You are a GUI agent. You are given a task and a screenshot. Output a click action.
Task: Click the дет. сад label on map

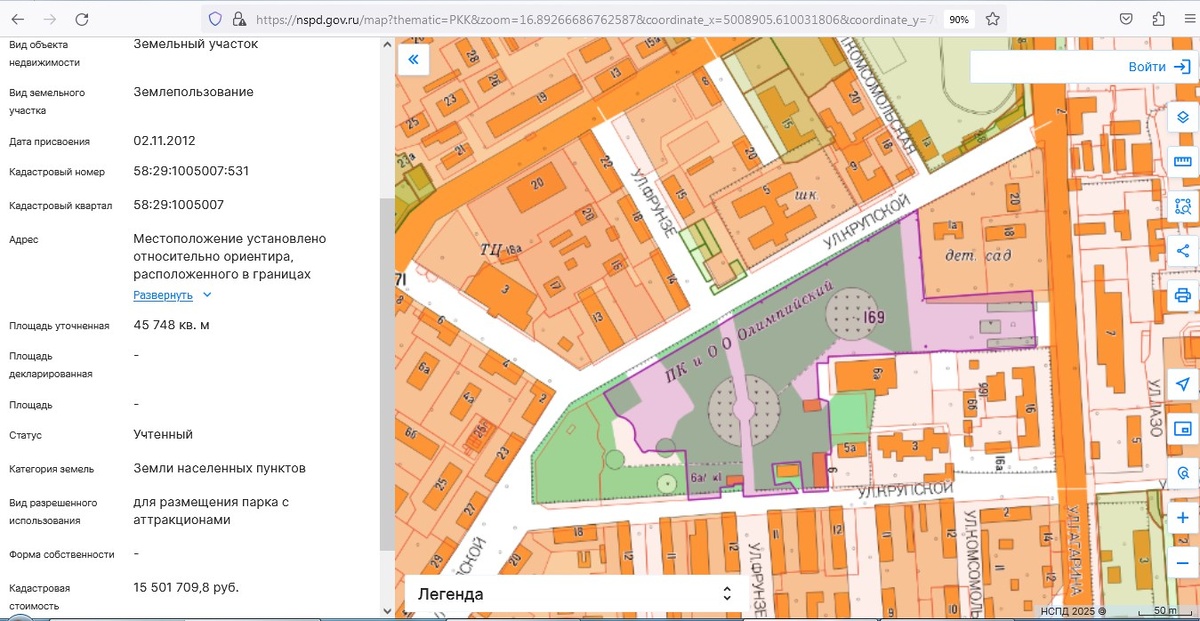pyautogui.click(x=979, y=255)
